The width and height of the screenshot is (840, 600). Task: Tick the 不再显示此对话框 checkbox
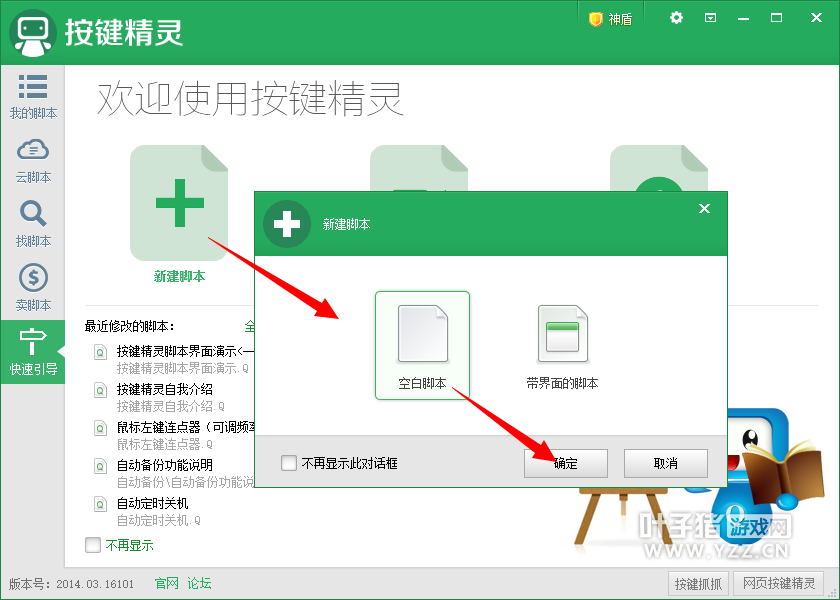[289, 463]
